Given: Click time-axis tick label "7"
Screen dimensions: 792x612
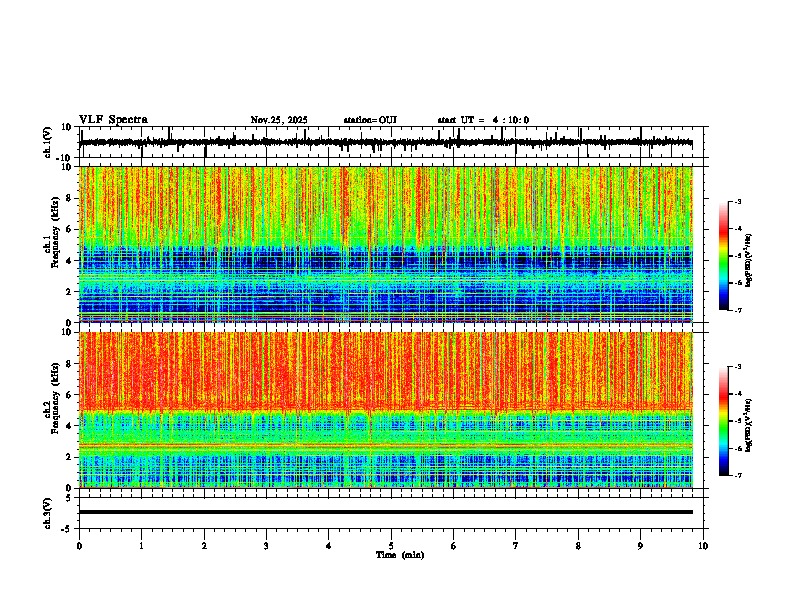Looking at the screenshot, I should click(516, 546).
